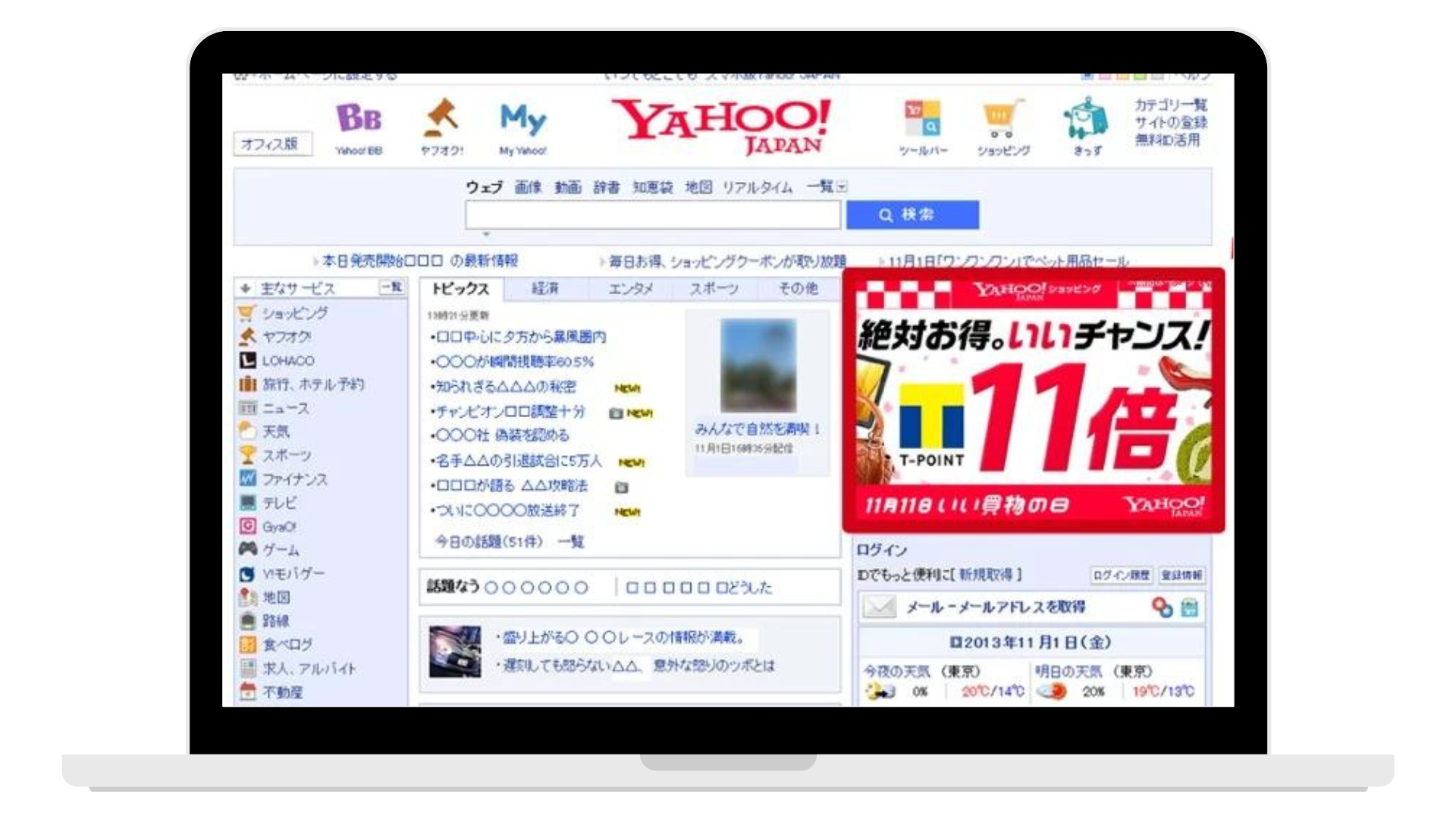Click the 天気 icon in the sidebar
This screenshot has width=1456, height=819.
coord(247,431)
